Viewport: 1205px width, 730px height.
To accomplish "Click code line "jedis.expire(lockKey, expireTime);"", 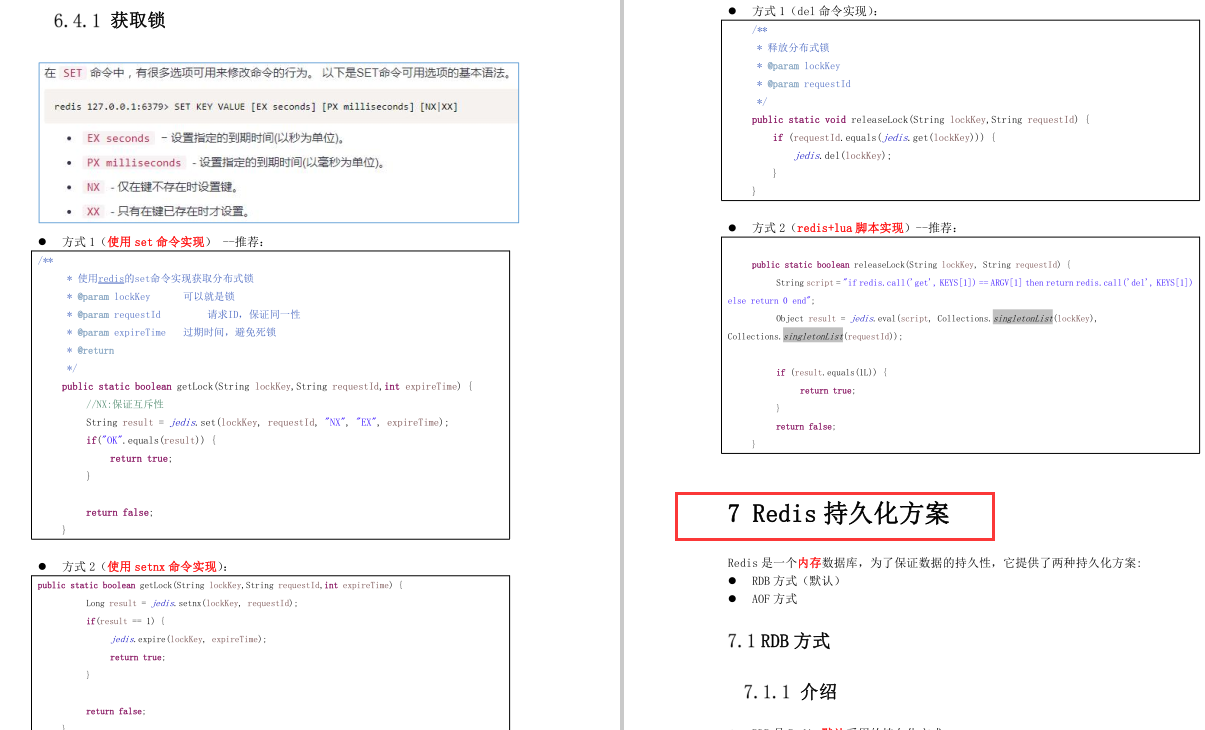I will [x=189, y=639].
